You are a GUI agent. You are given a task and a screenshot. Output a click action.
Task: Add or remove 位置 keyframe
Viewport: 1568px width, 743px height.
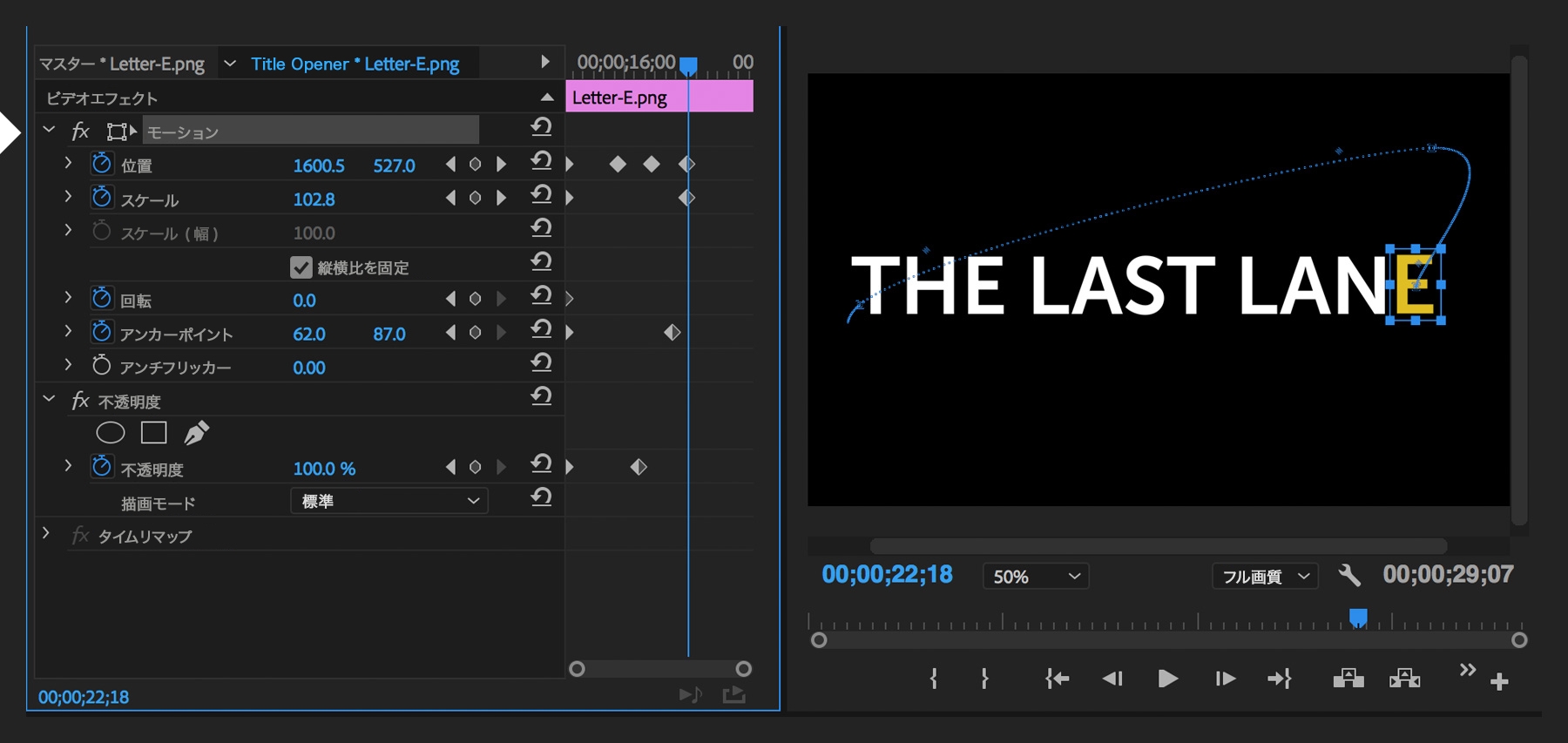point(475,164)
